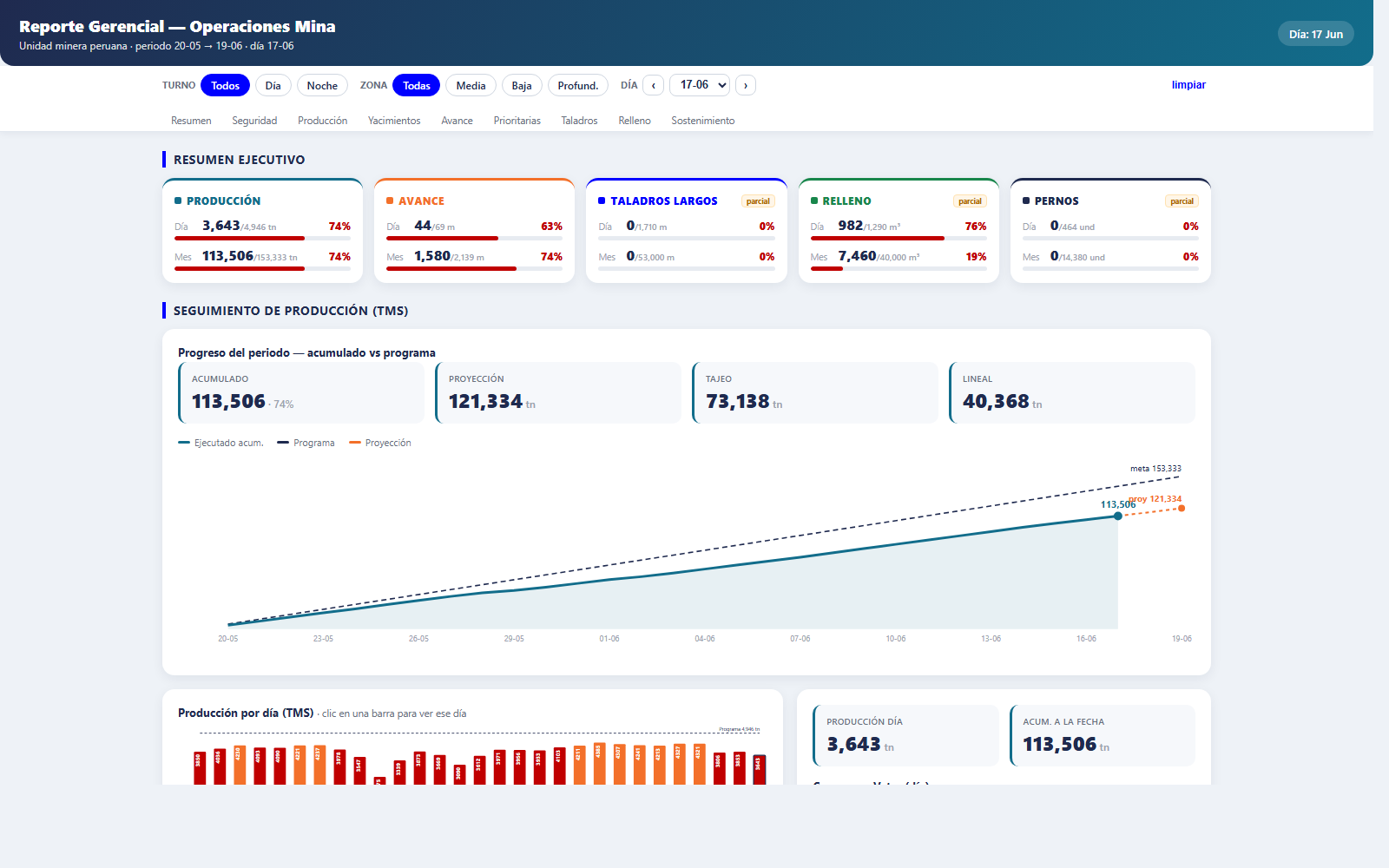Go to next day arrow

[746, 85]
